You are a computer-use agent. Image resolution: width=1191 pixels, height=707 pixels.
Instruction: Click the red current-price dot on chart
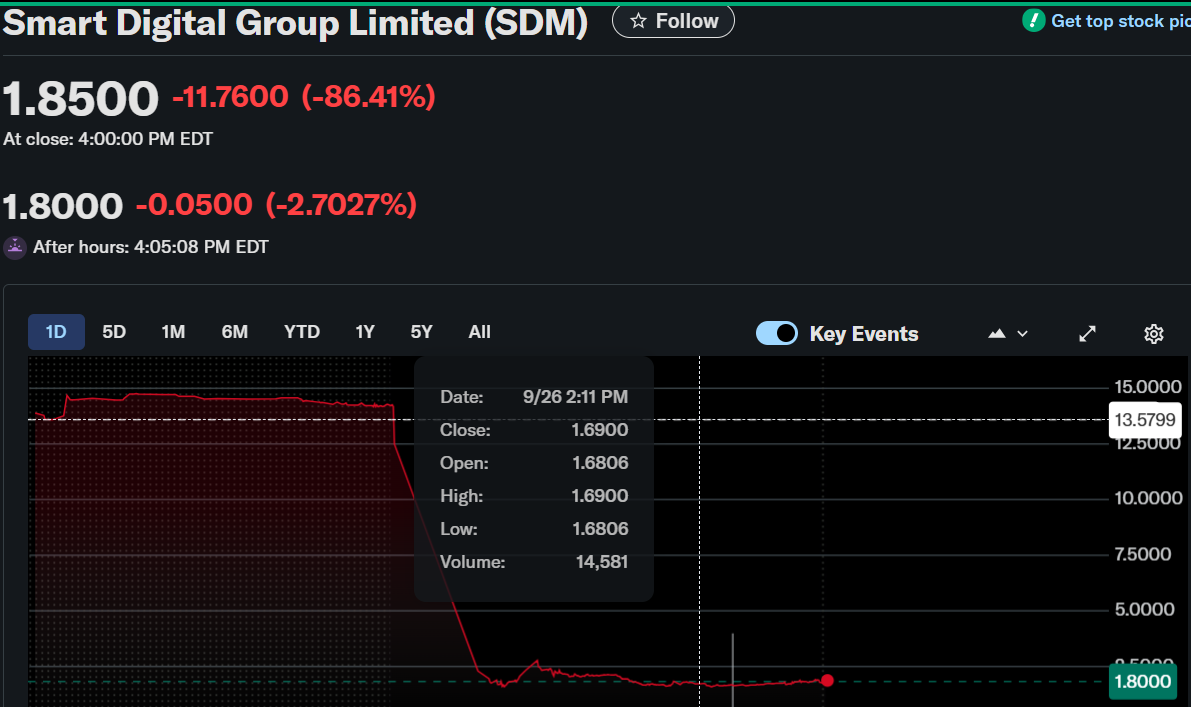point(827,680)
